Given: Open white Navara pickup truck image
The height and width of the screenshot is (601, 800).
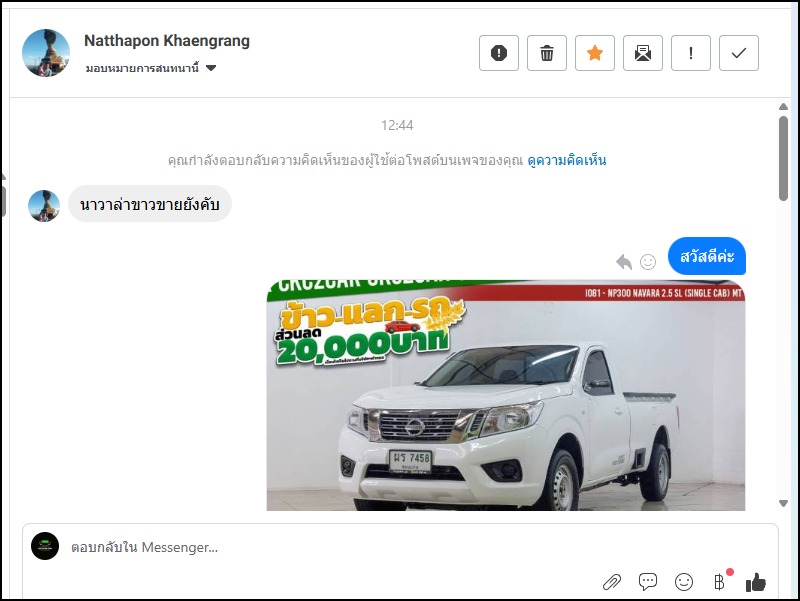Looking at the screenshot, I should point(506,395).
